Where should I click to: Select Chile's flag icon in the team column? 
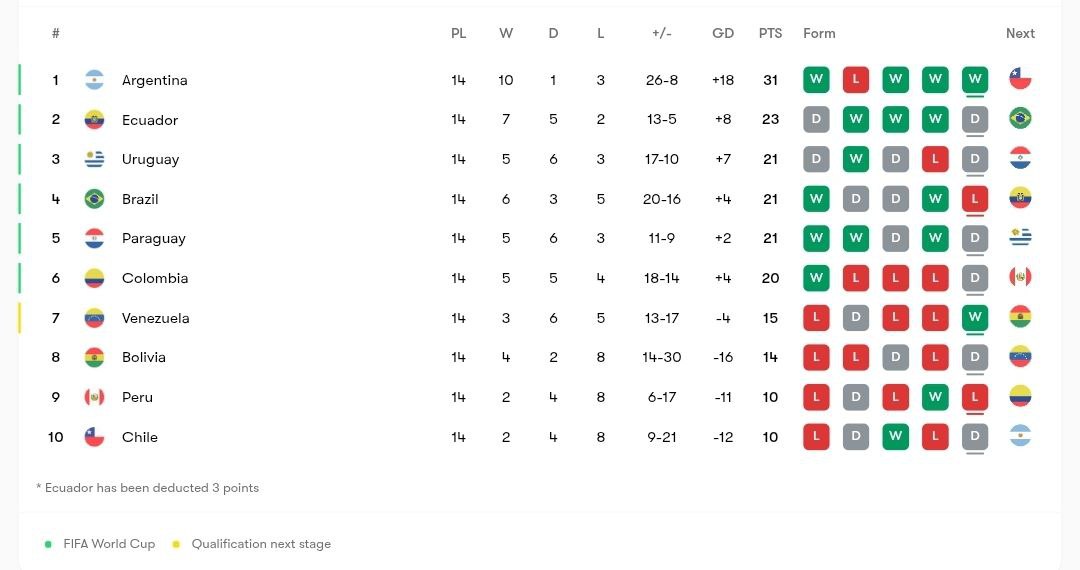[94, 436]
